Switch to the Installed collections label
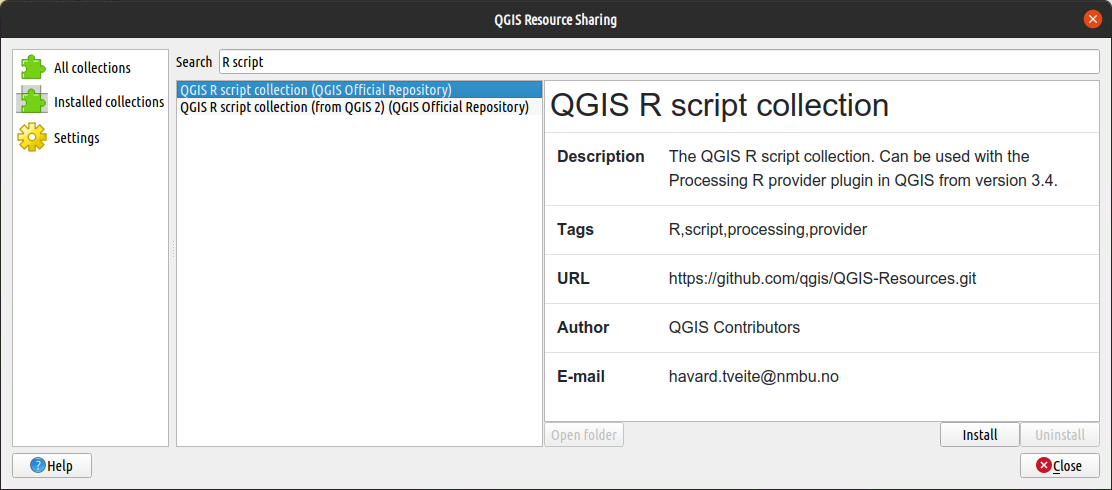 pos(109,102)
